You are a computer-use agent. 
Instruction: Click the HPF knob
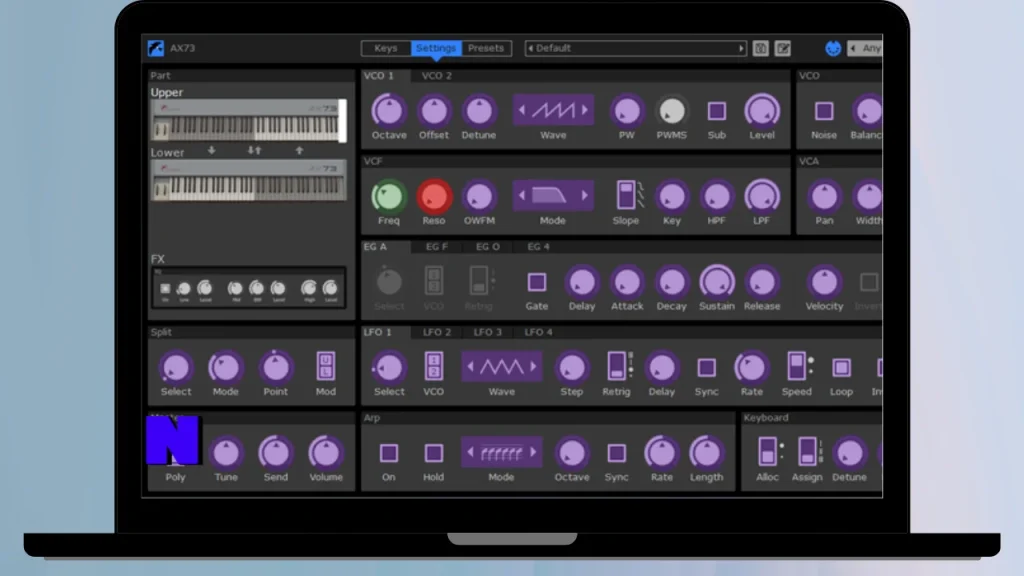(x=716, y=196)
